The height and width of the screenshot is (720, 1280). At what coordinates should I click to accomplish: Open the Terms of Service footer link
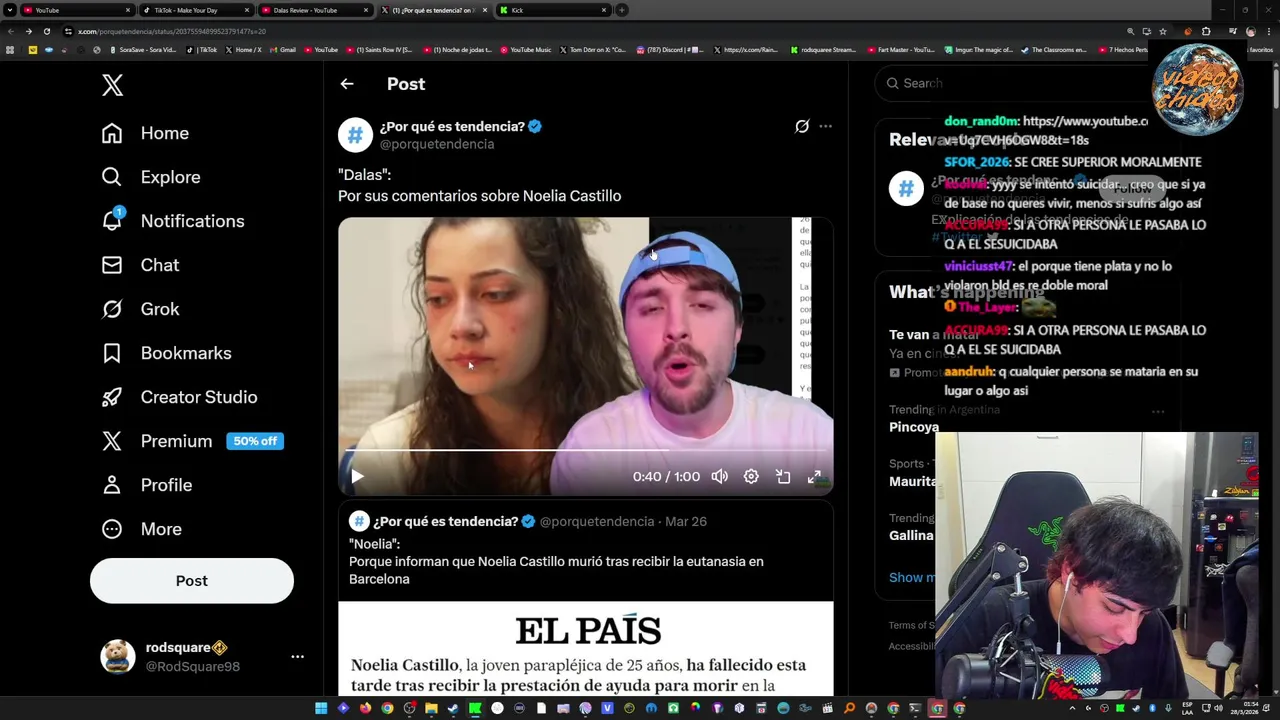(x=911, y=626)
